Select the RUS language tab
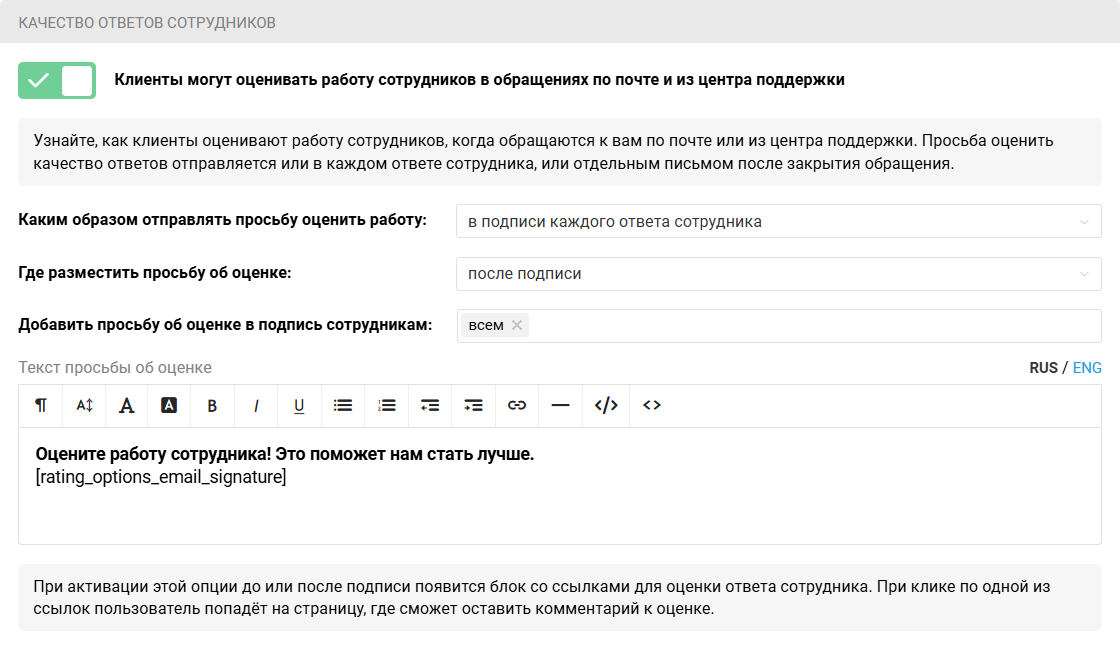The image size is (1120, 649). point(1043,368)
